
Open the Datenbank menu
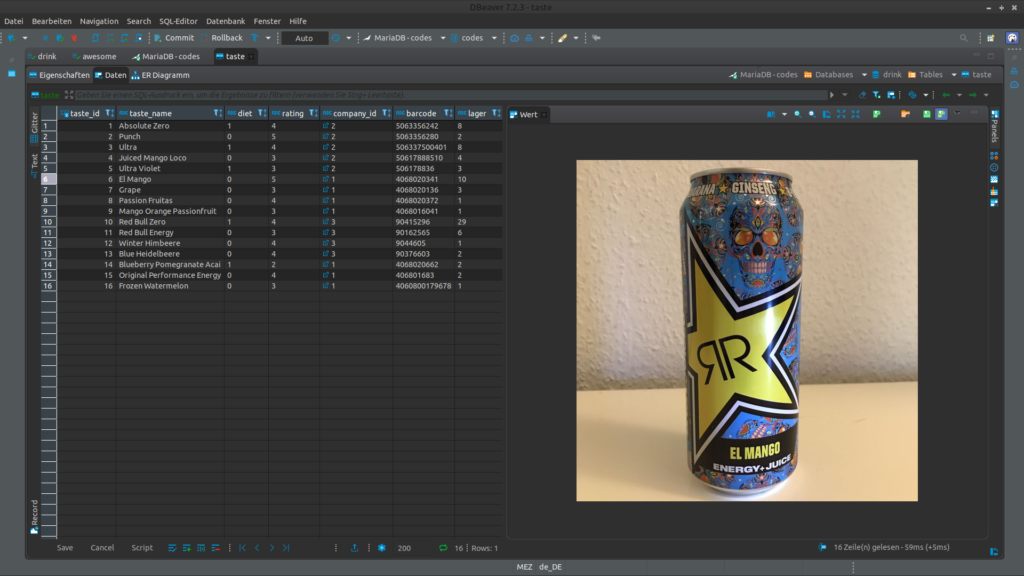coord(225,21)
